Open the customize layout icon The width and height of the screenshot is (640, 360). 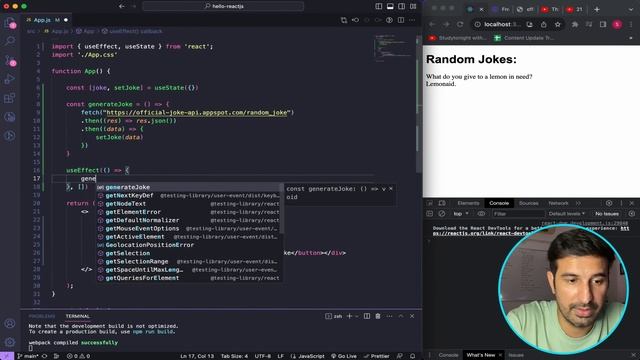point(413,6)
